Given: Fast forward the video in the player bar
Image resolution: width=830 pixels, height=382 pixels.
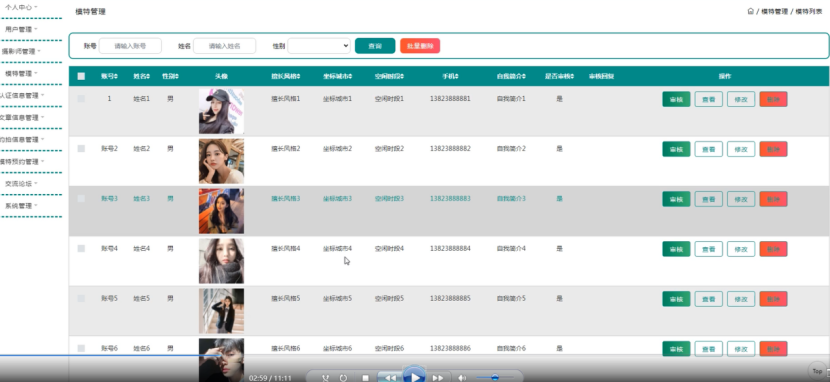Looking at the screenshot, I should [438, 378].
